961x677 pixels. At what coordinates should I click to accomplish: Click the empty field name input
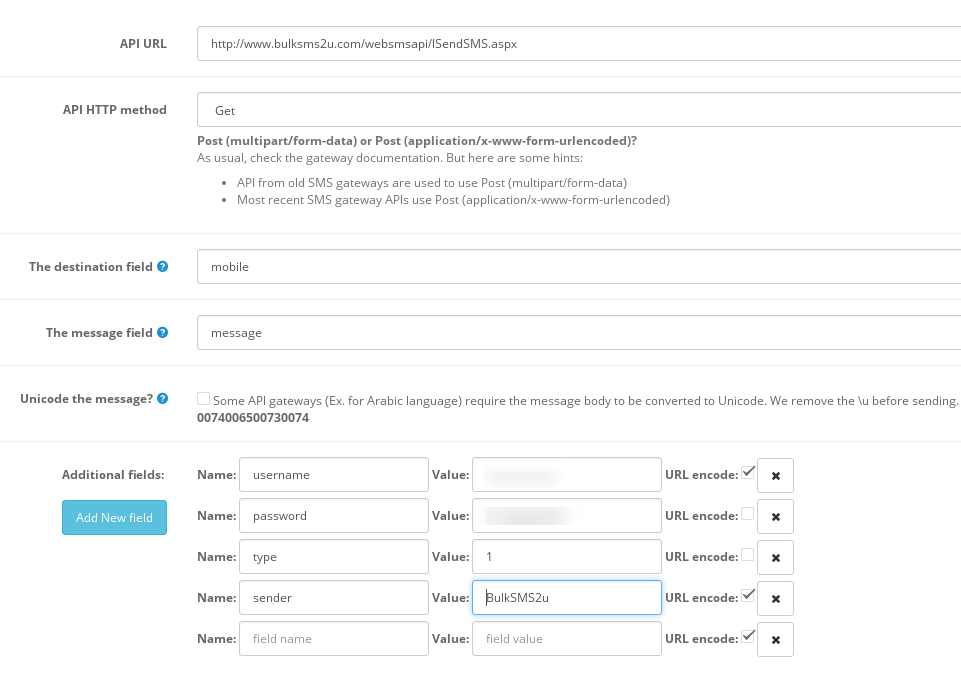pyautogui.click(x=333, y=639)
